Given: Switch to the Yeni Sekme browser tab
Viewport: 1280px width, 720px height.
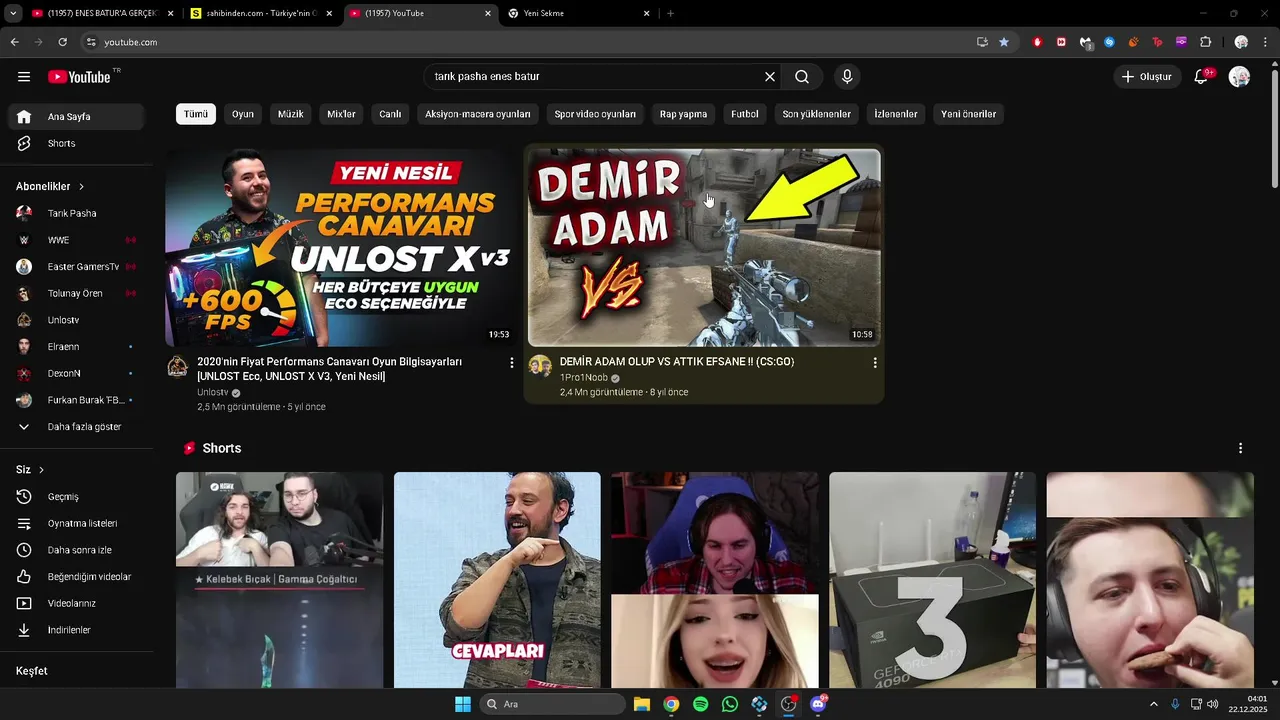Looking at the screenshot, I should (578, 13).
